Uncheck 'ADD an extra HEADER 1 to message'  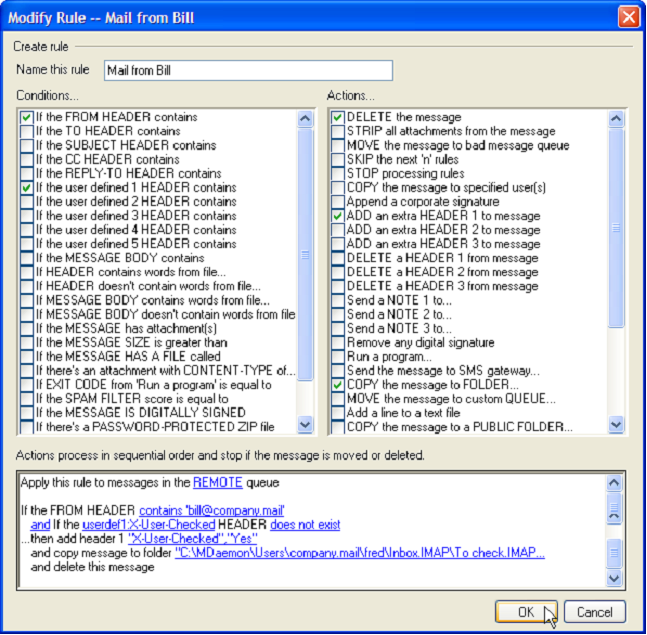pyautogui.click(x=338, y=216)
